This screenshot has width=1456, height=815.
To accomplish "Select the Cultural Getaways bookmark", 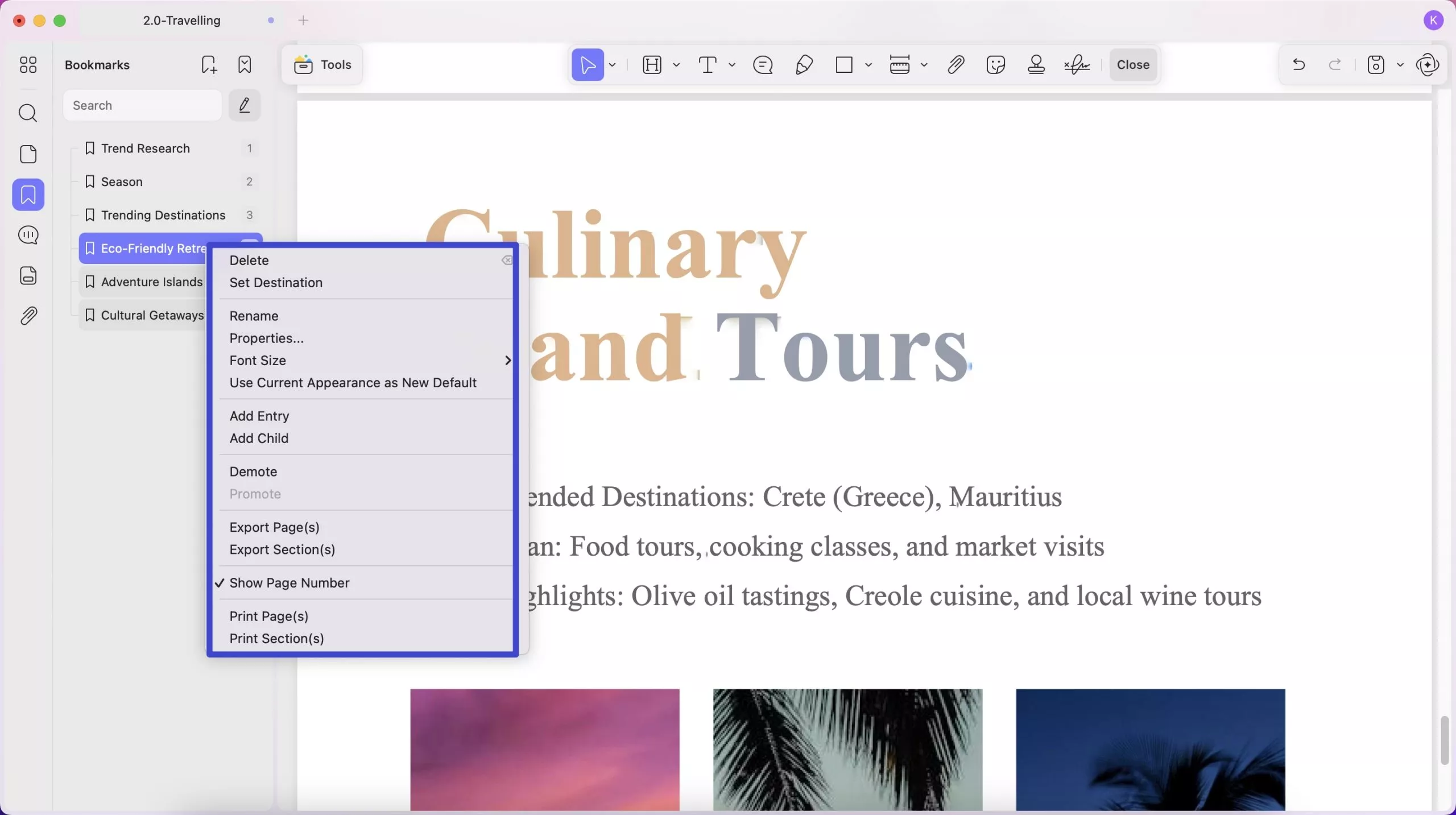I will click(143, 316).
